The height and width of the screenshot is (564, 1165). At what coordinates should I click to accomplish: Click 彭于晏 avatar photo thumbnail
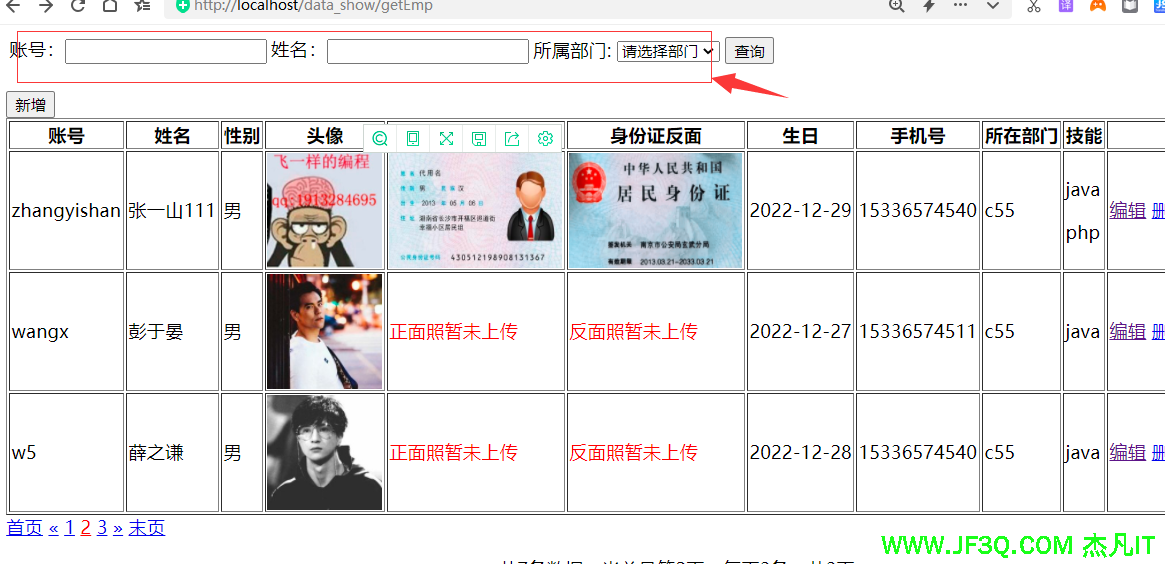[324, 331]
